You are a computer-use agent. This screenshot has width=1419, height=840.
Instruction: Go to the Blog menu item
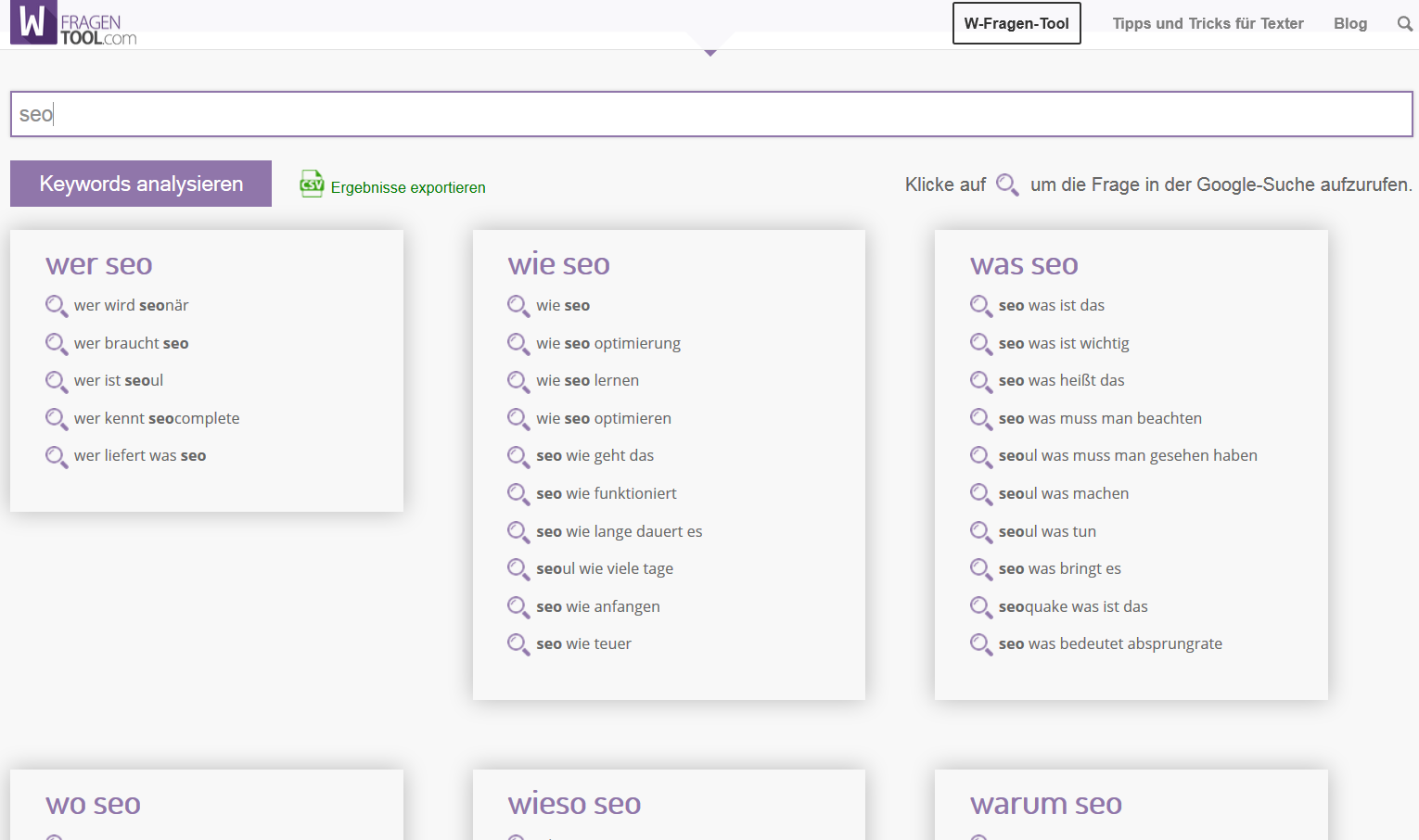pos(1349,24)
